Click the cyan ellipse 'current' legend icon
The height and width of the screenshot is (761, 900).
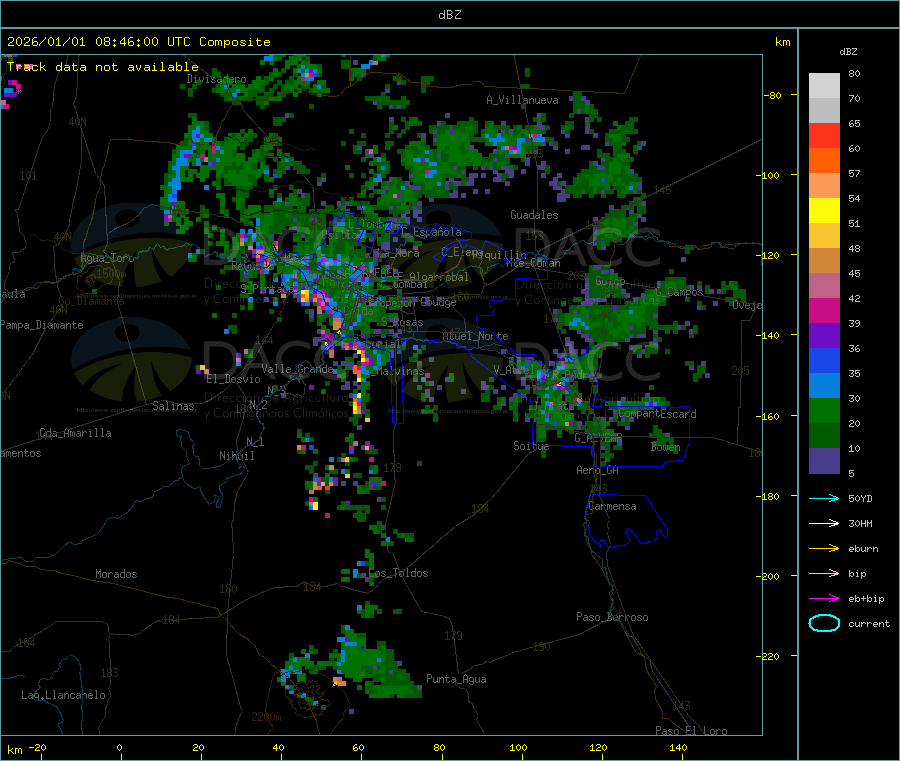coord(824,623)
